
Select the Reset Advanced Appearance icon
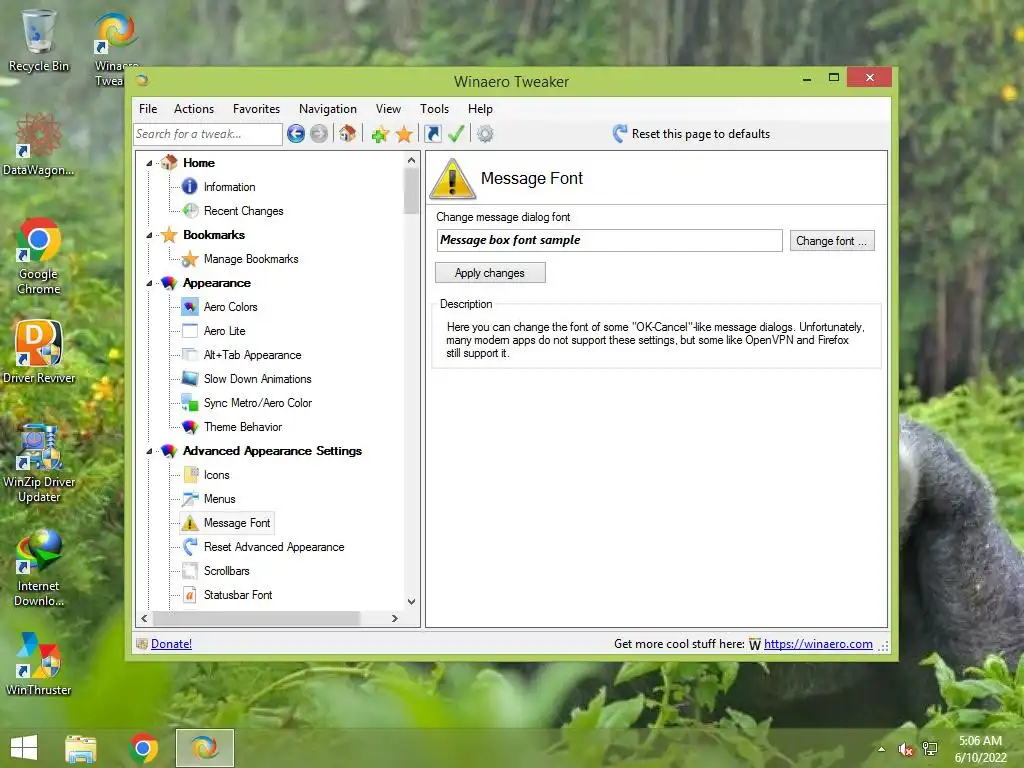tap(190, 547)
